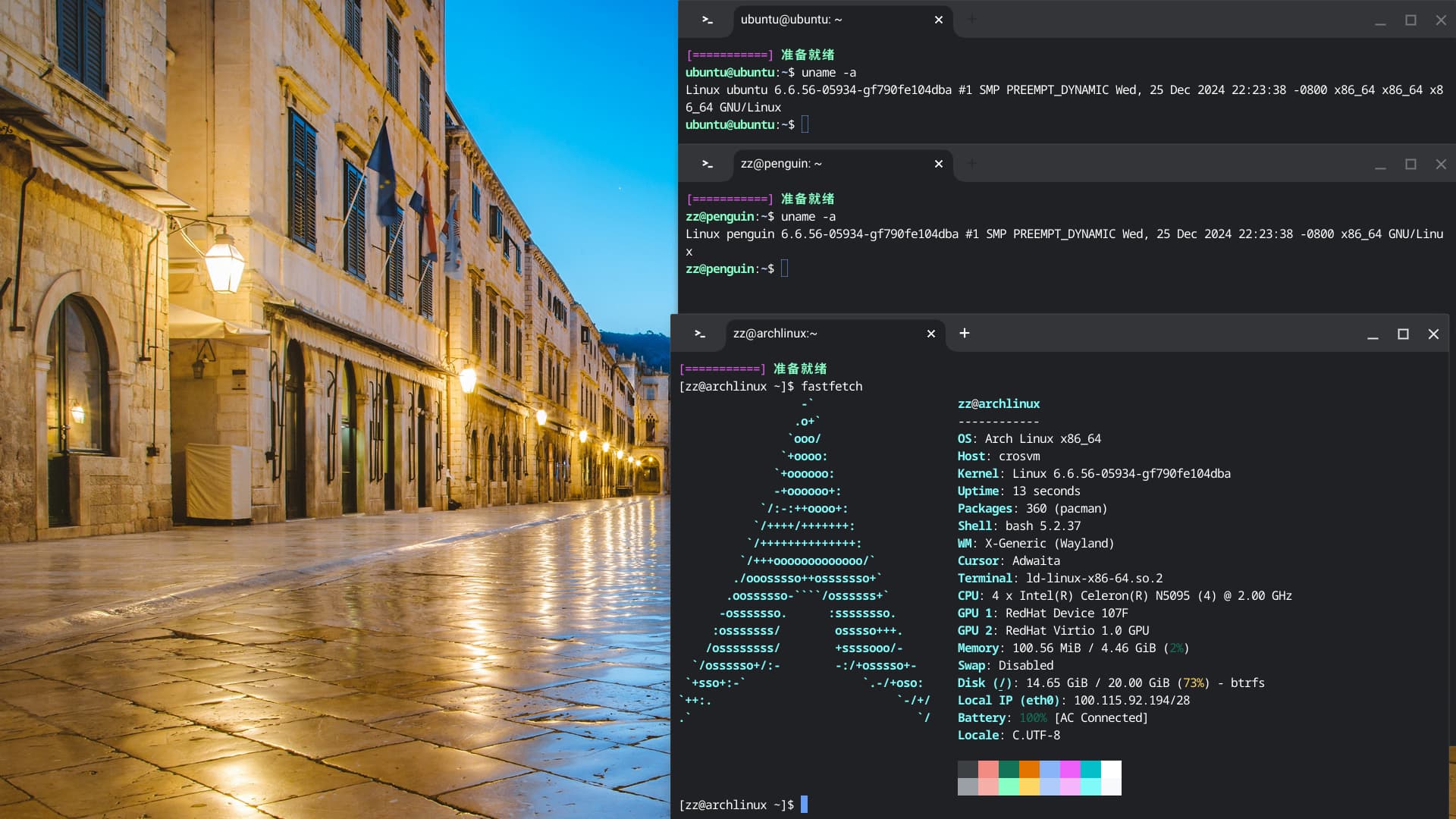Click the 'Linux penguin 6.6.56' output line
This screenshot has height=819, width=1456.
1065,242
